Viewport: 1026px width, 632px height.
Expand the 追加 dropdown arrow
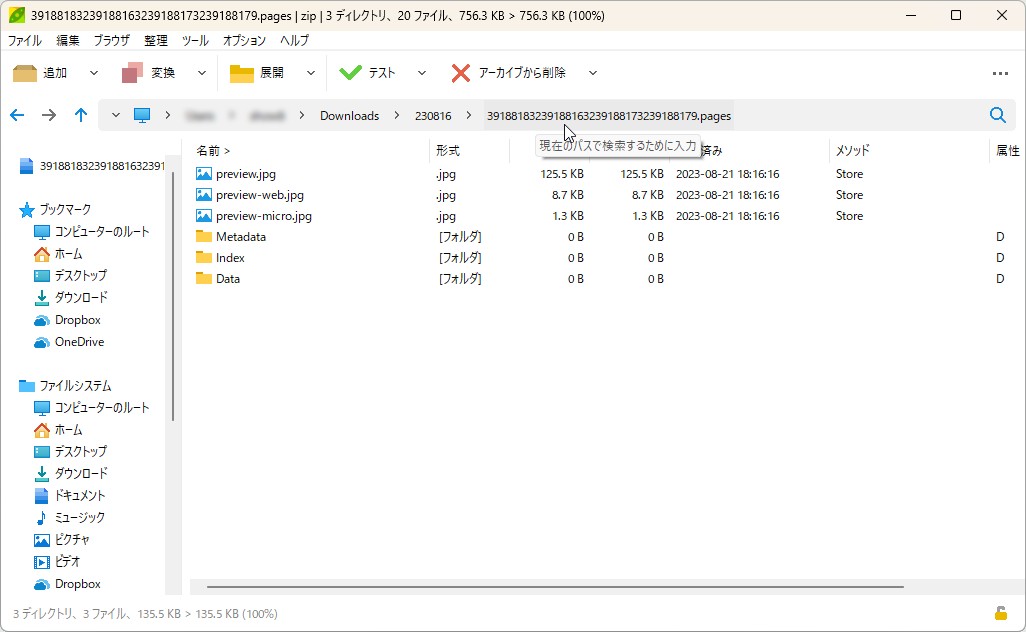94,73
